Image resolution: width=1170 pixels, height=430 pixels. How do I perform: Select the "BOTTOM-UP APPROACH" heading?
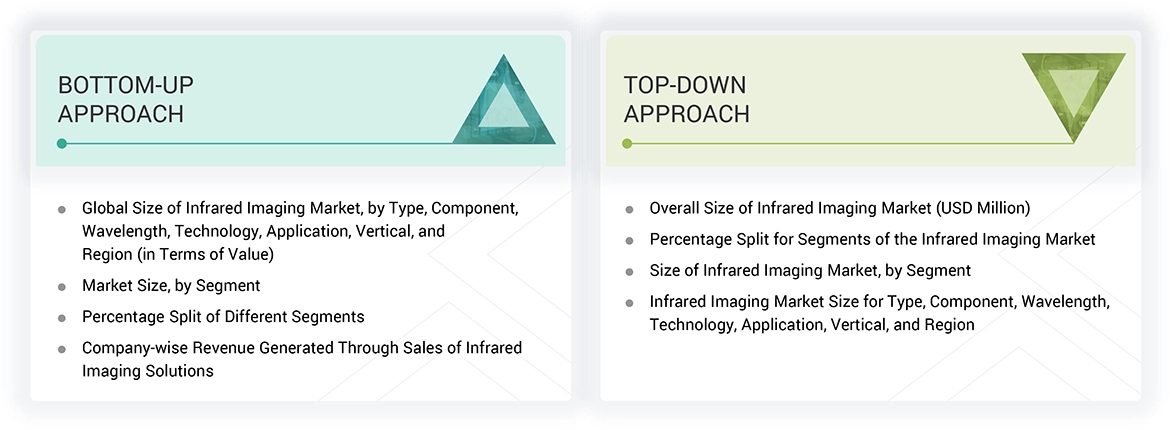pos(121,99)
